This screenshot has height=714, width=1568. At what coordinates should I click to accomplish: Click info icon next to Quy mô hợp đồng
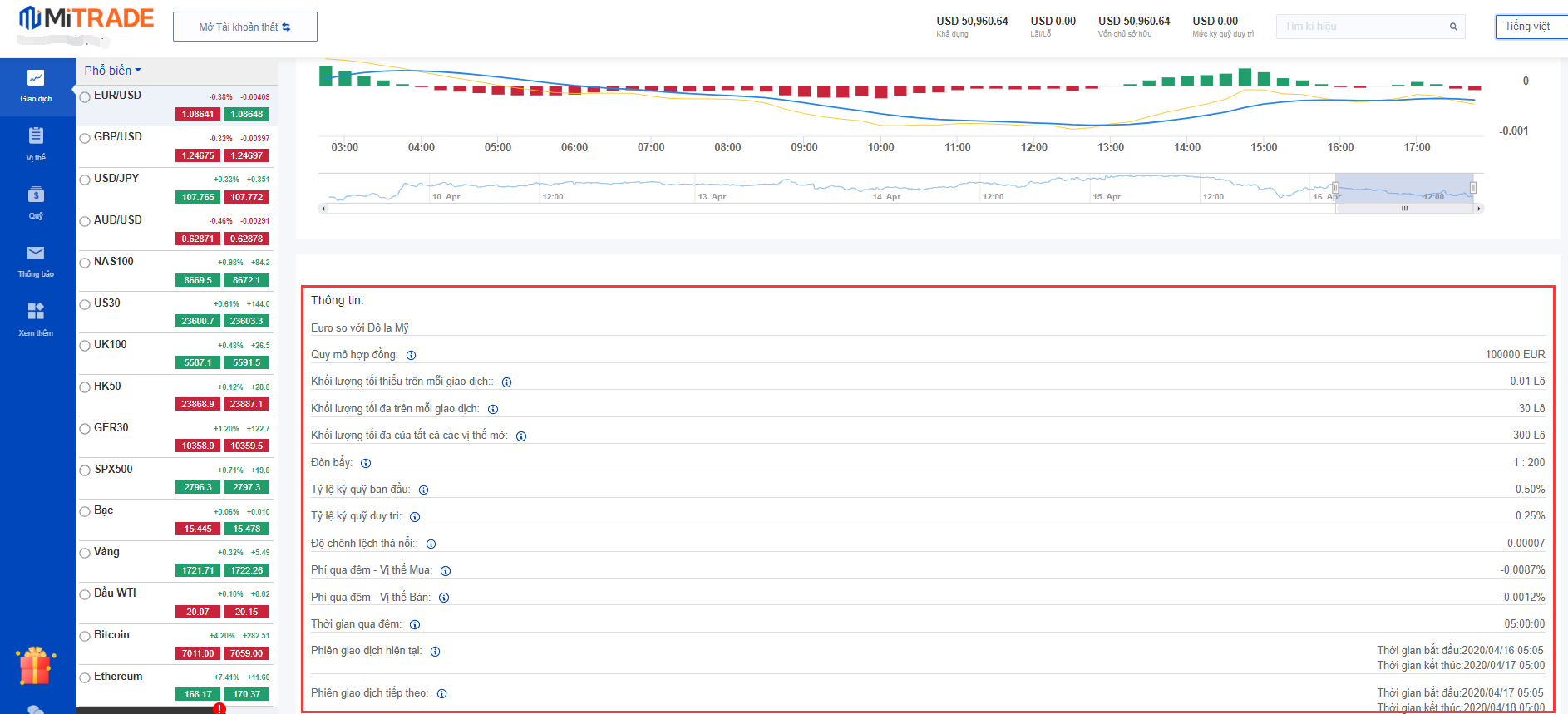[411, 356]
